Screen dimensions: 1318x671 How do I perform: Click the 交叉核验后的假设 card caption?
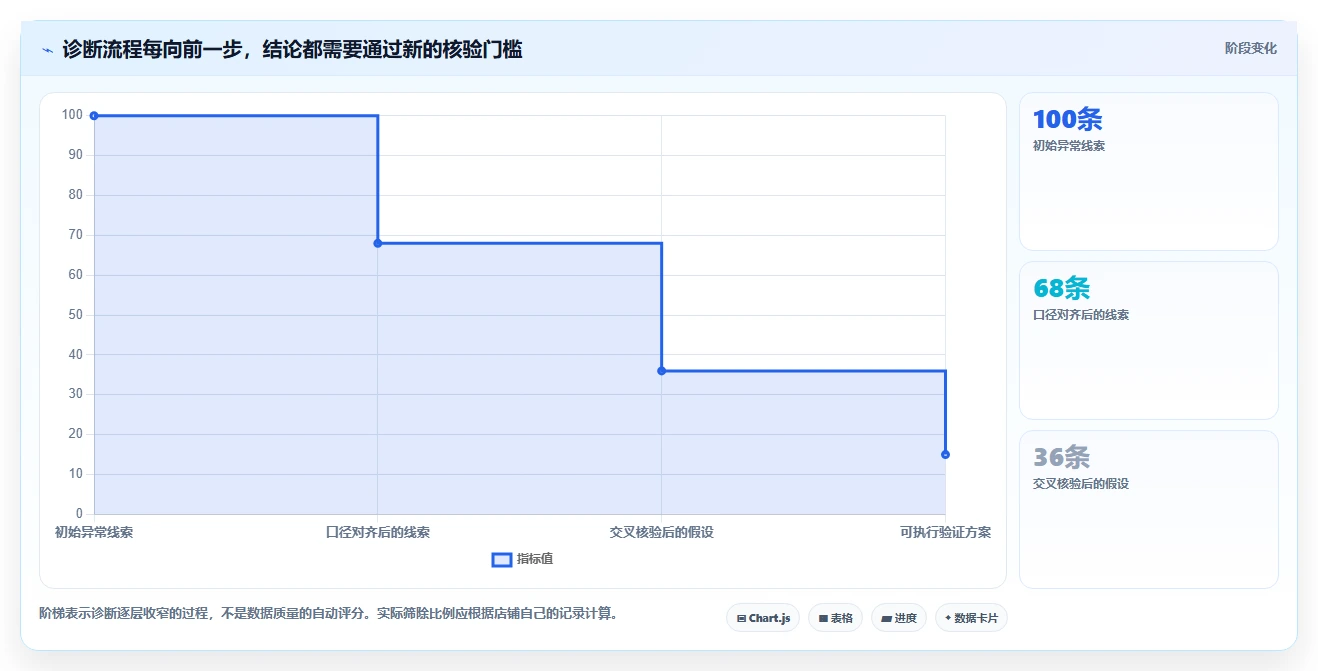[1081, 484]
